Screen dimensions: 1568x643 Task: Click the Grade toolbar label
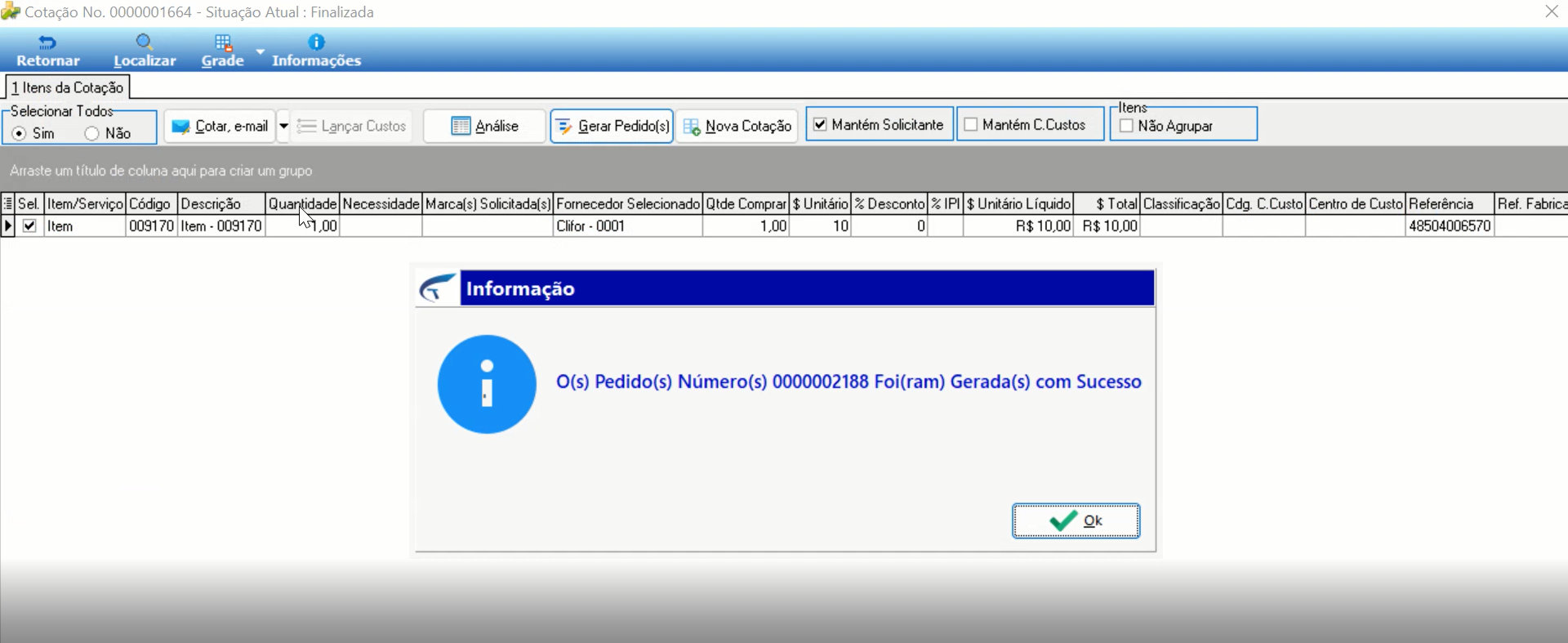tap(223, 60)
